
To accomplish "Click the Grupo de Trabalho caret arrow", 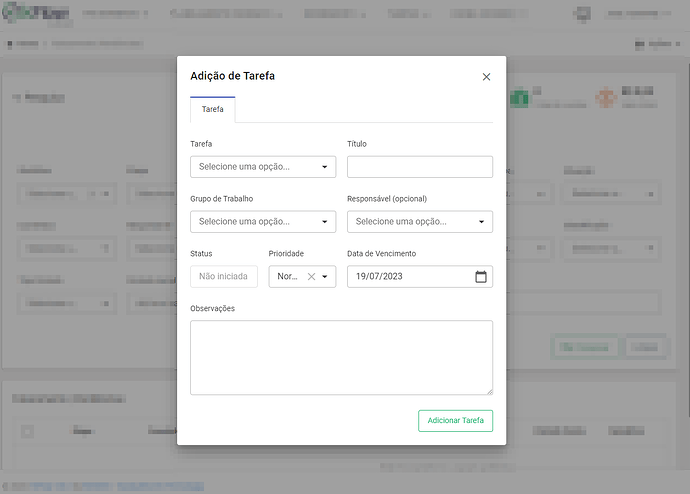I will click(x=325, y=222).
